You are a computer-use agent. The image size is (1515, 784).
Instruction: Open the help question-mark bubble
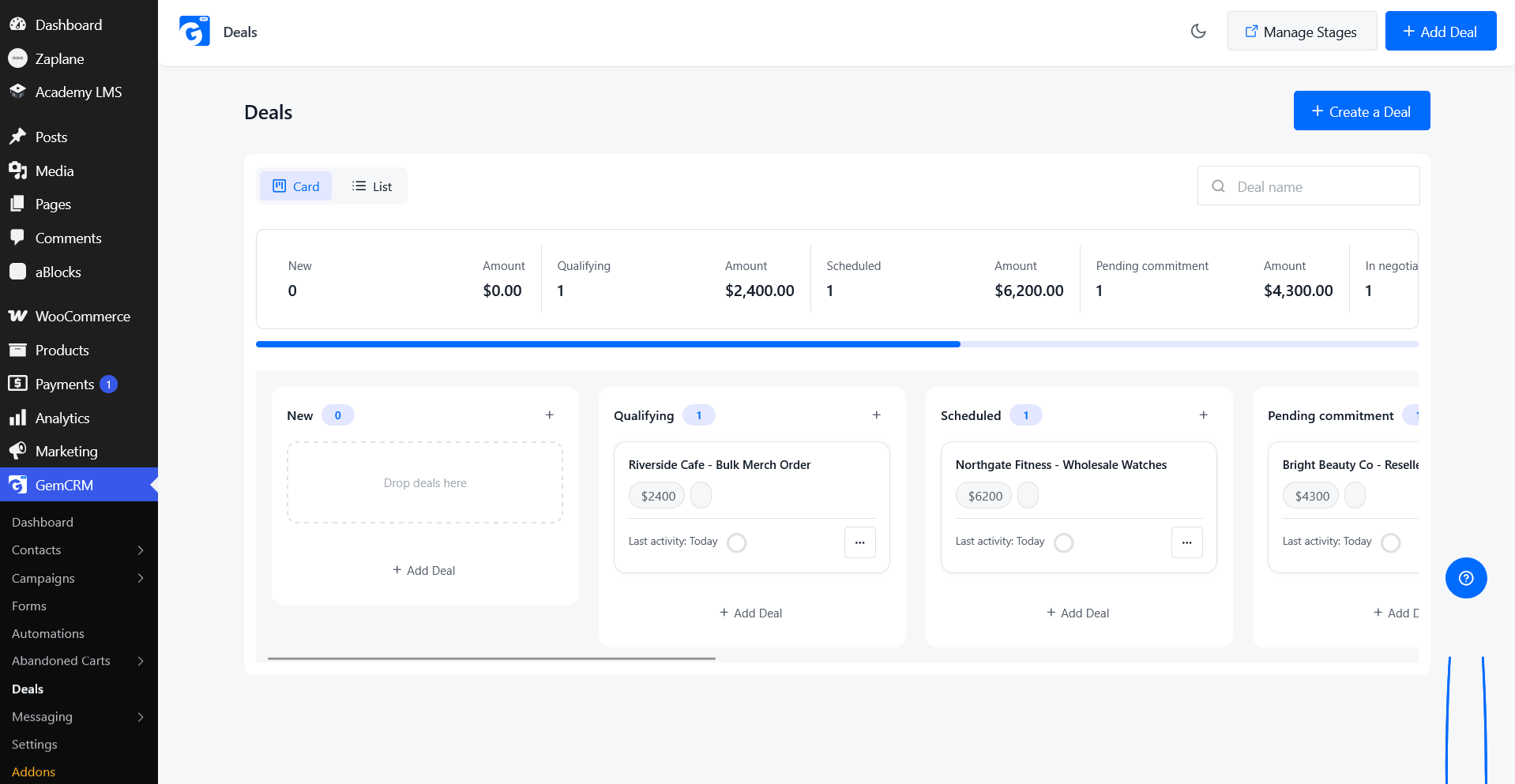point(1466,578)
